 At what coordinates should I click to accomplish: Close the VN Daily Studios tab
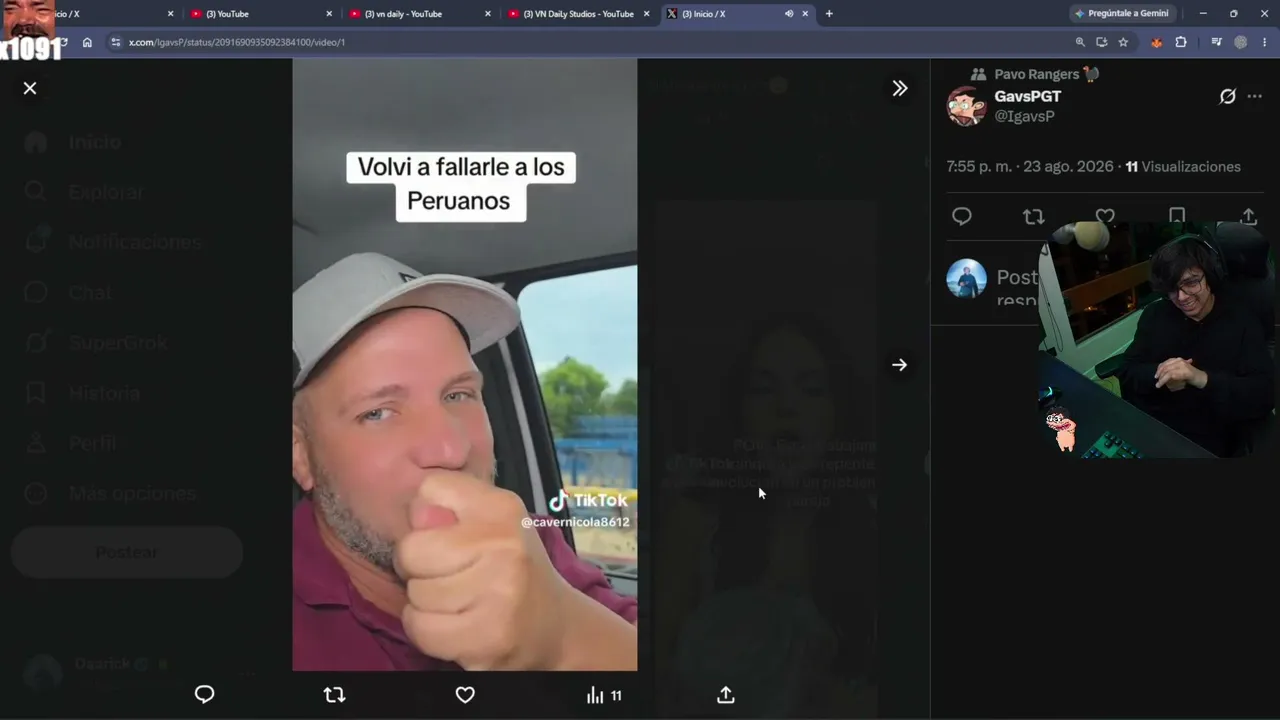coord(647,14)
